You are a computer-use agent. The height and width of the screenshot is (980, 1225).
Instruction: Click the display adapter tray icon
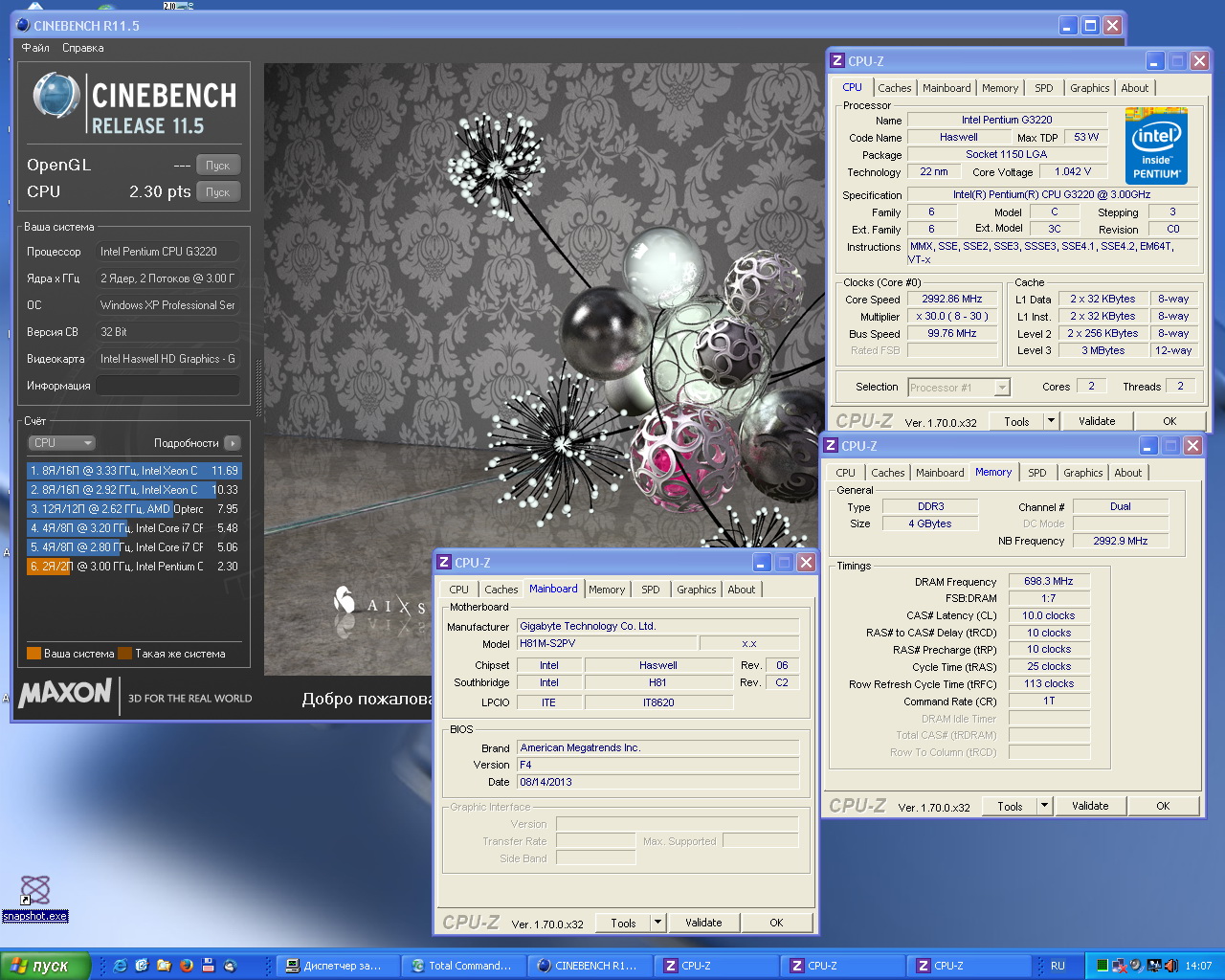pyautogui.click(x=1154, y=966)
